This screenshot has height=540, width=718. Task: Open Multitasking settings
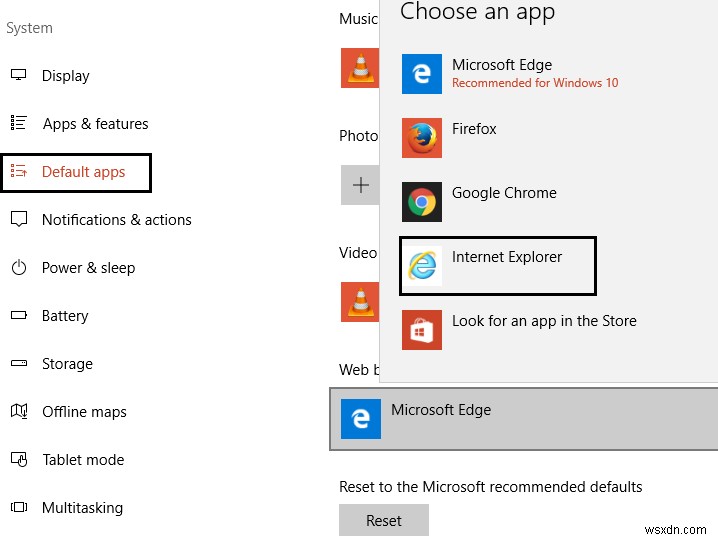coord(82,508)
